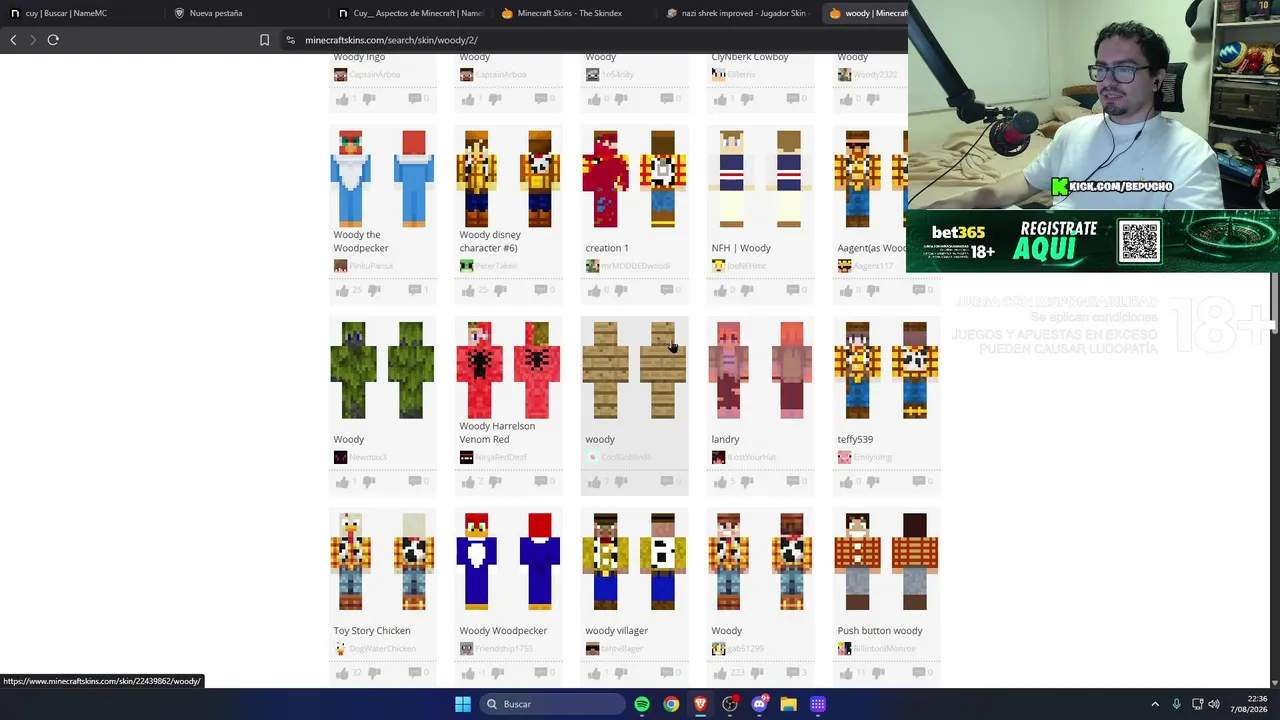Select the red Woody Harrelson Venom thumbnail
The image size is (1280, 720).
[508, 370]
